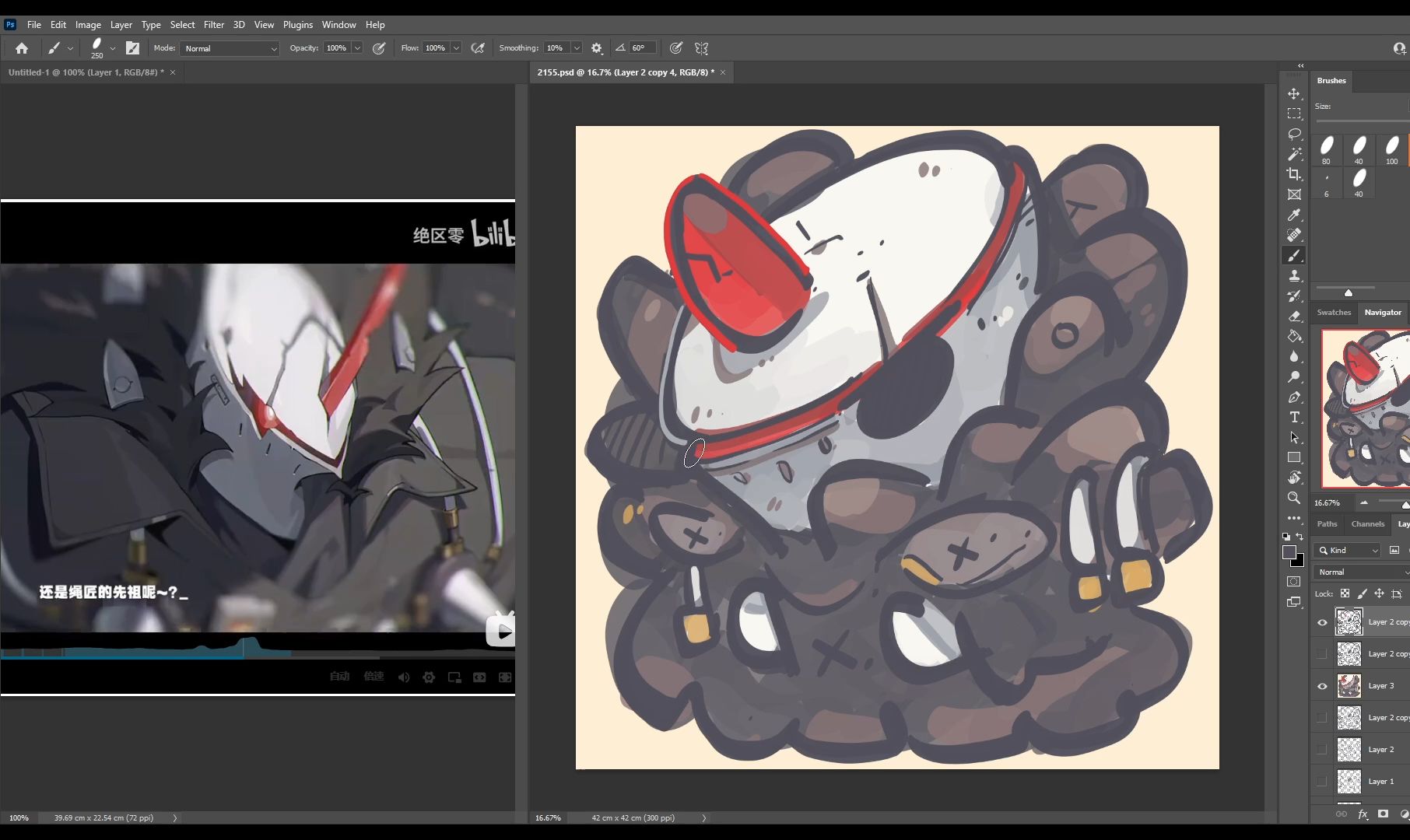Viewport: 1410px width, 840px height.
Task: Select the Rectangular Marquee tool
Action: (1294, 114)
